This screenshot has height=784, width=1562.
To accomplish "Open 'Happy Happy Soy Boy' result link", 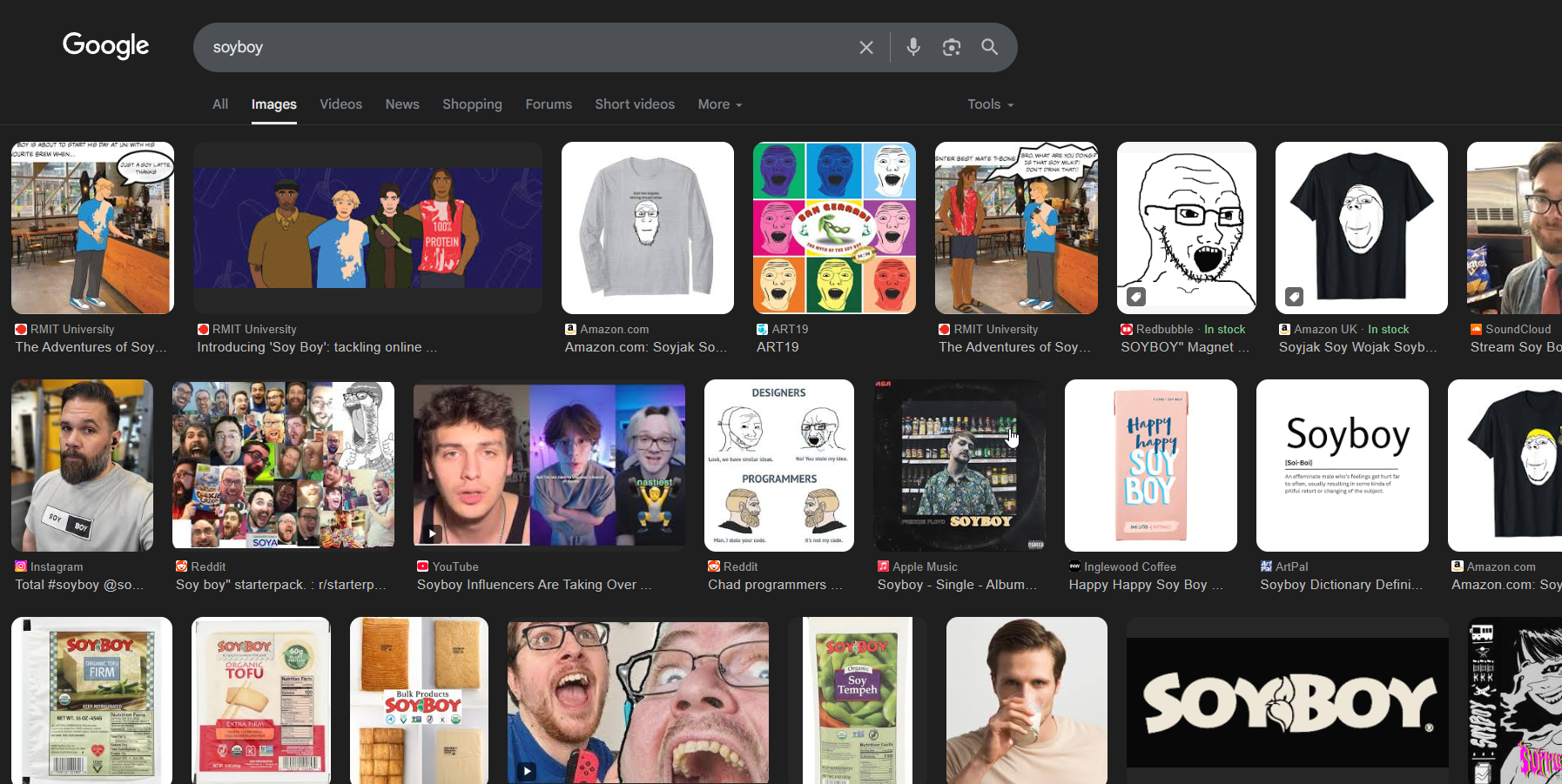I will 1146,585.
